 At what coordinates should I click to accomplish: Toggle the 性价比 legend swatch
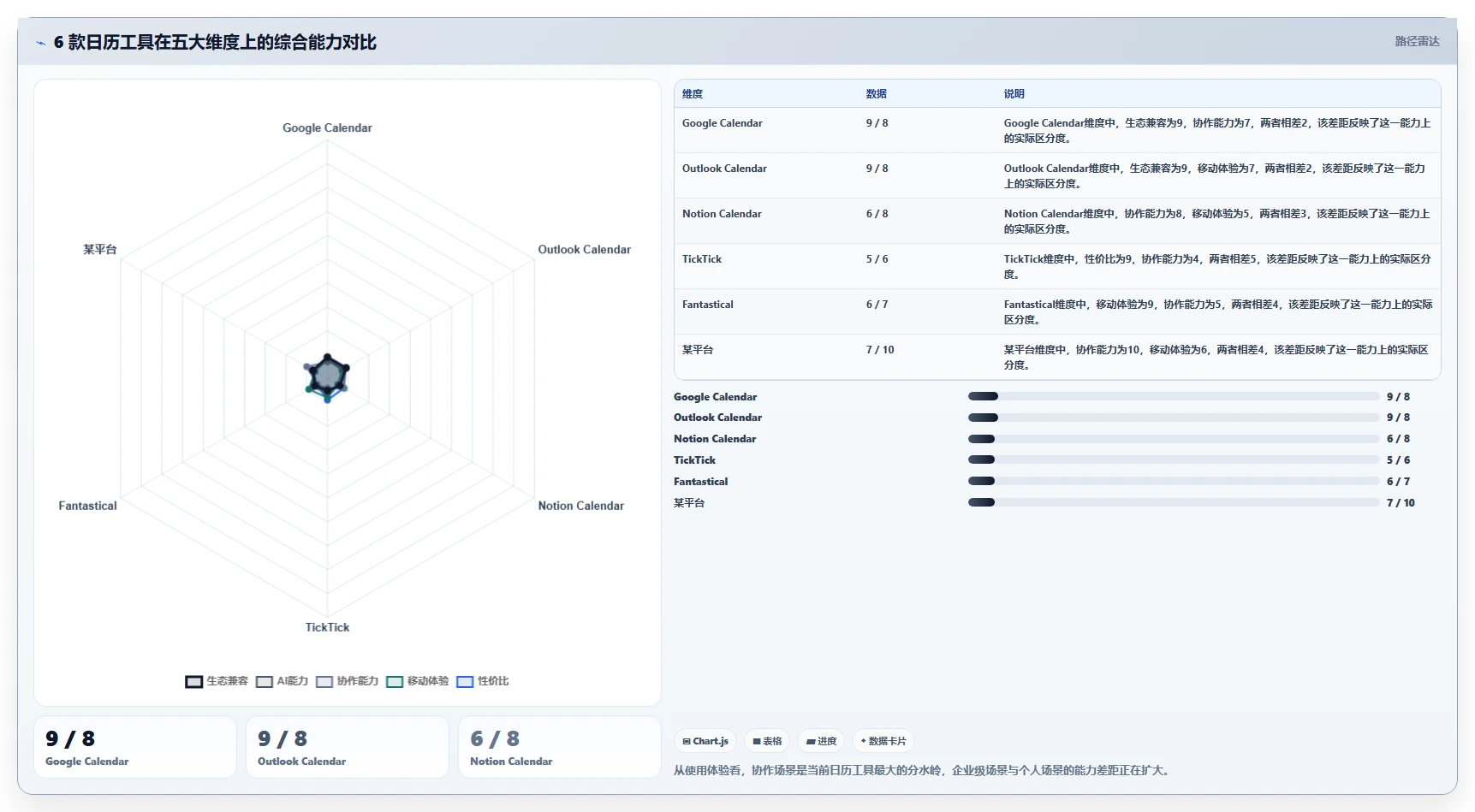point(465,682)
